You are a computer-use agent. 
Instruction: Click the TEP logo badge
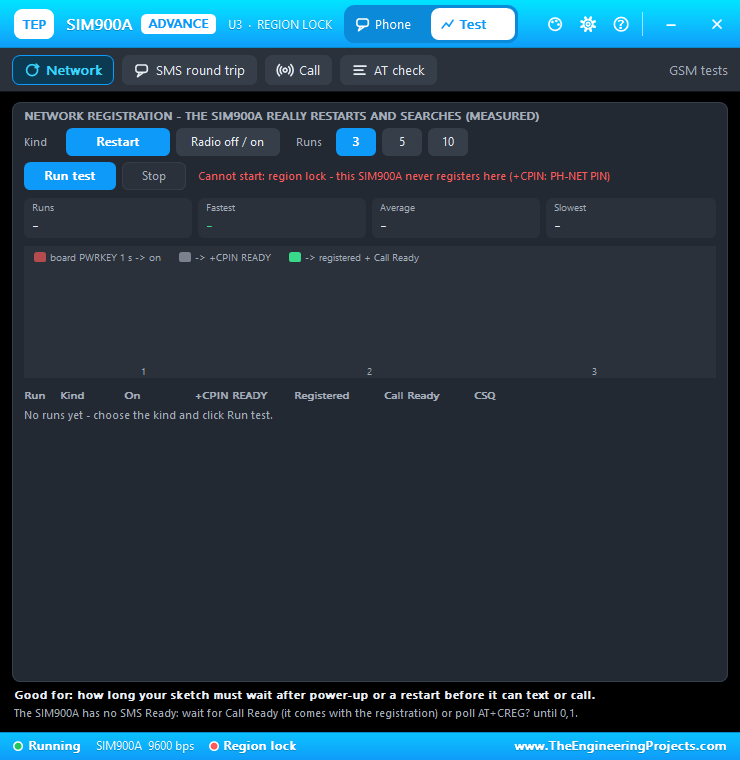coord(34,24)
